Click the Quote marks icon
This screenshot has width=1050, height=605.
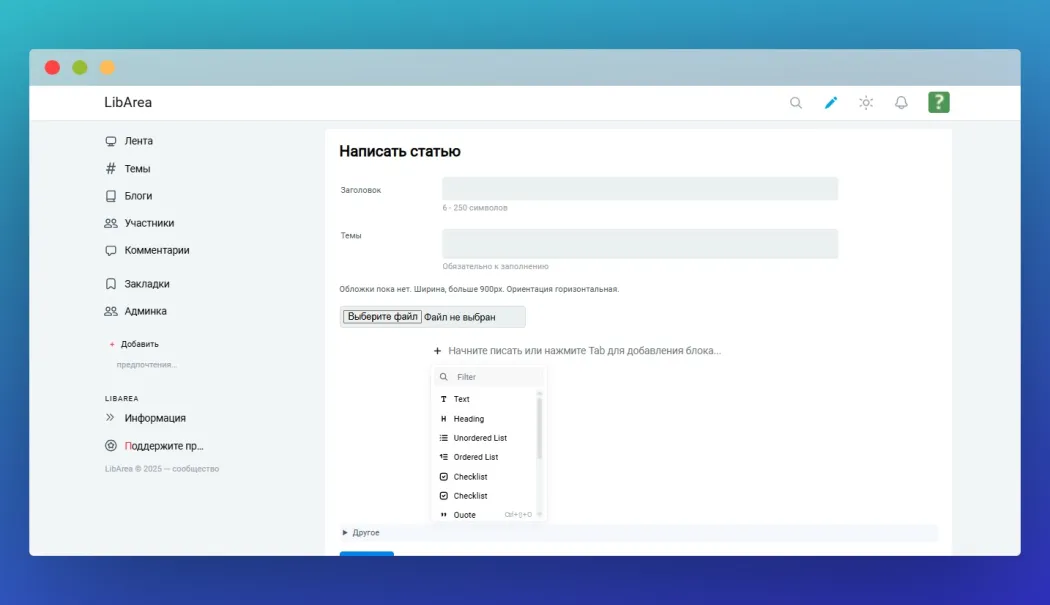(x=443, y=515)
